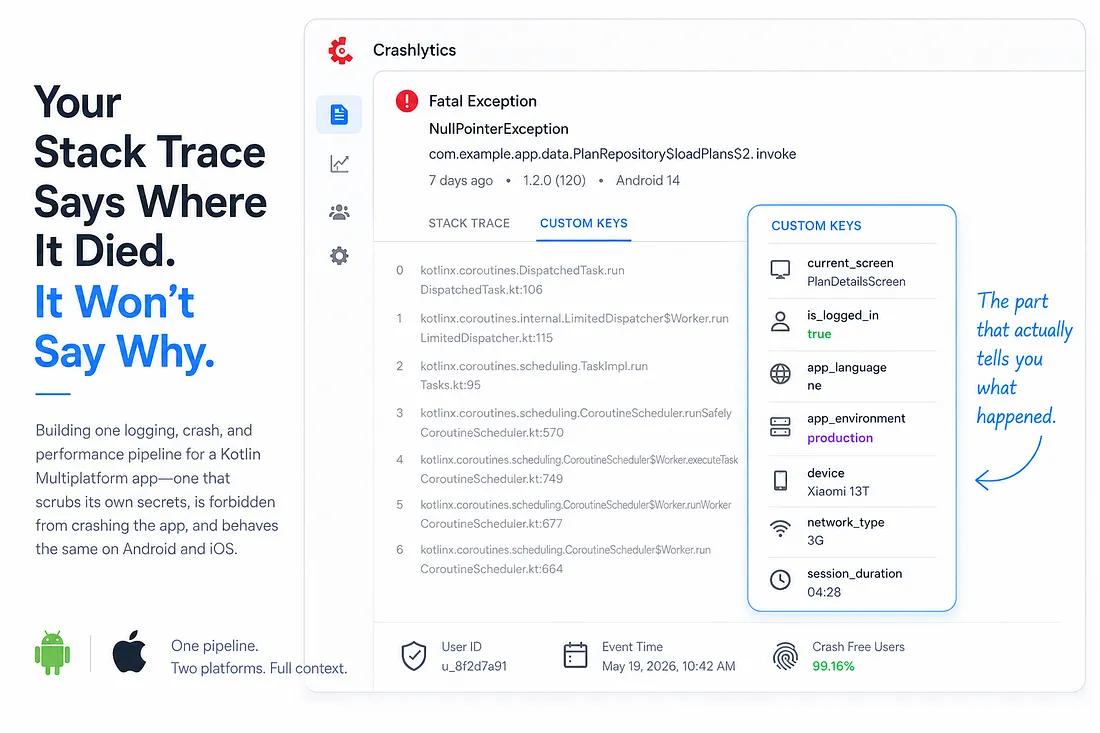Click the app_environment server icon
The width and height of the screenshot is (1100, 733).
pos(780,426)
